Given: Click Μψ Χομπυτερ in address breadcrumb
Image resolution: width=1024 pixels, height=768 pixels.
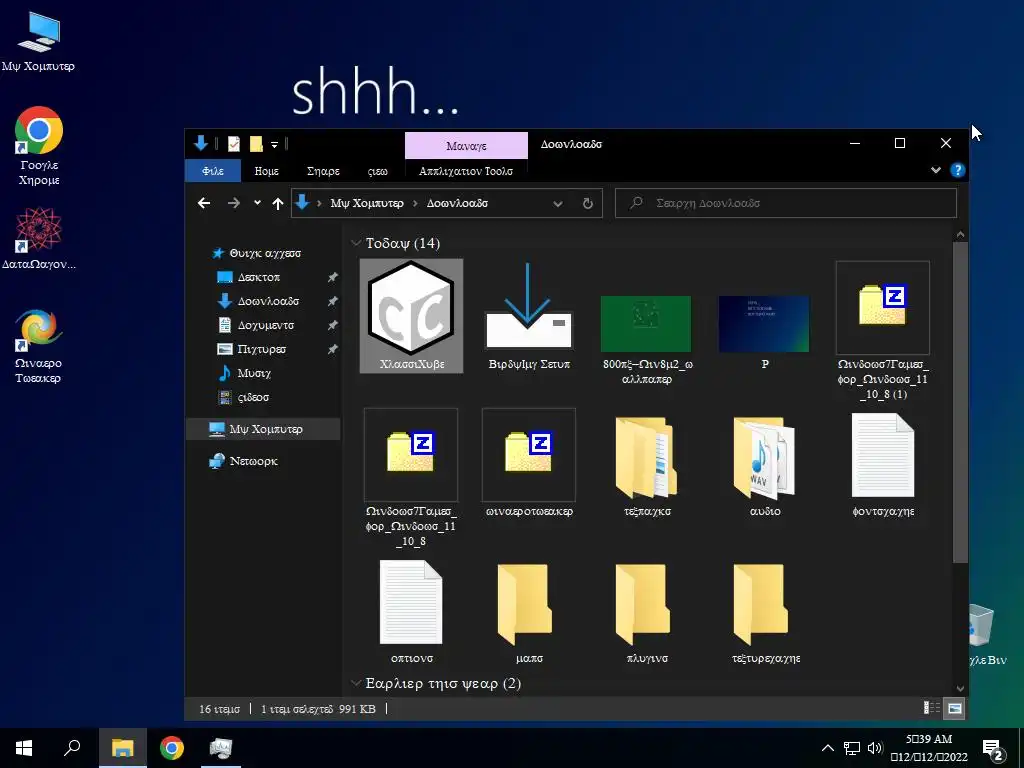Looking at the screenshot, I should click(367, 203).
